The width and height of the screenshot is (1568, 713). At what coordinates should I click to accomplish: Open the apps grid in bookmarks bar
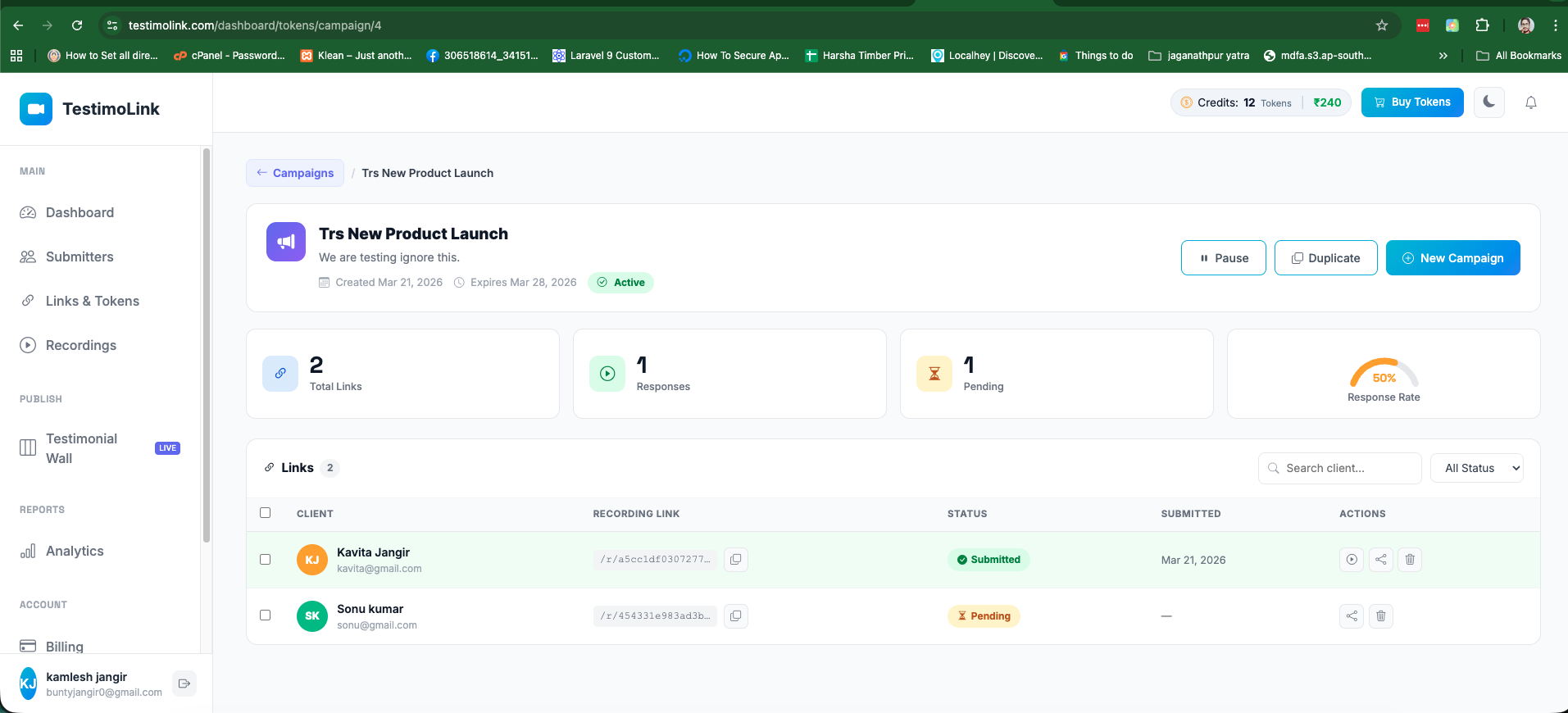pyautogui.click(x=16, y=56)
